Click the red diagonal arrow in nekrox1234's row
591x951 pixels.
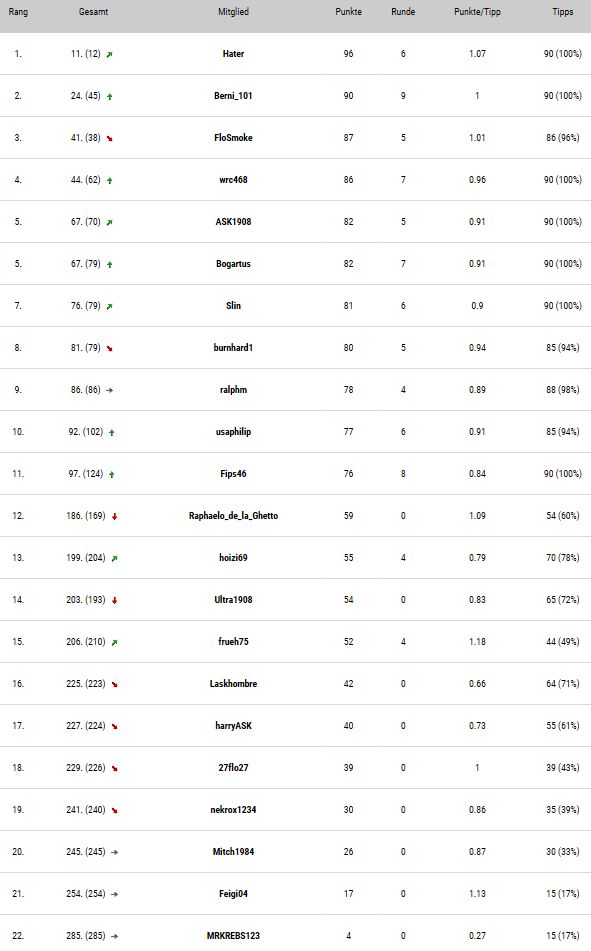click(114, 810)
